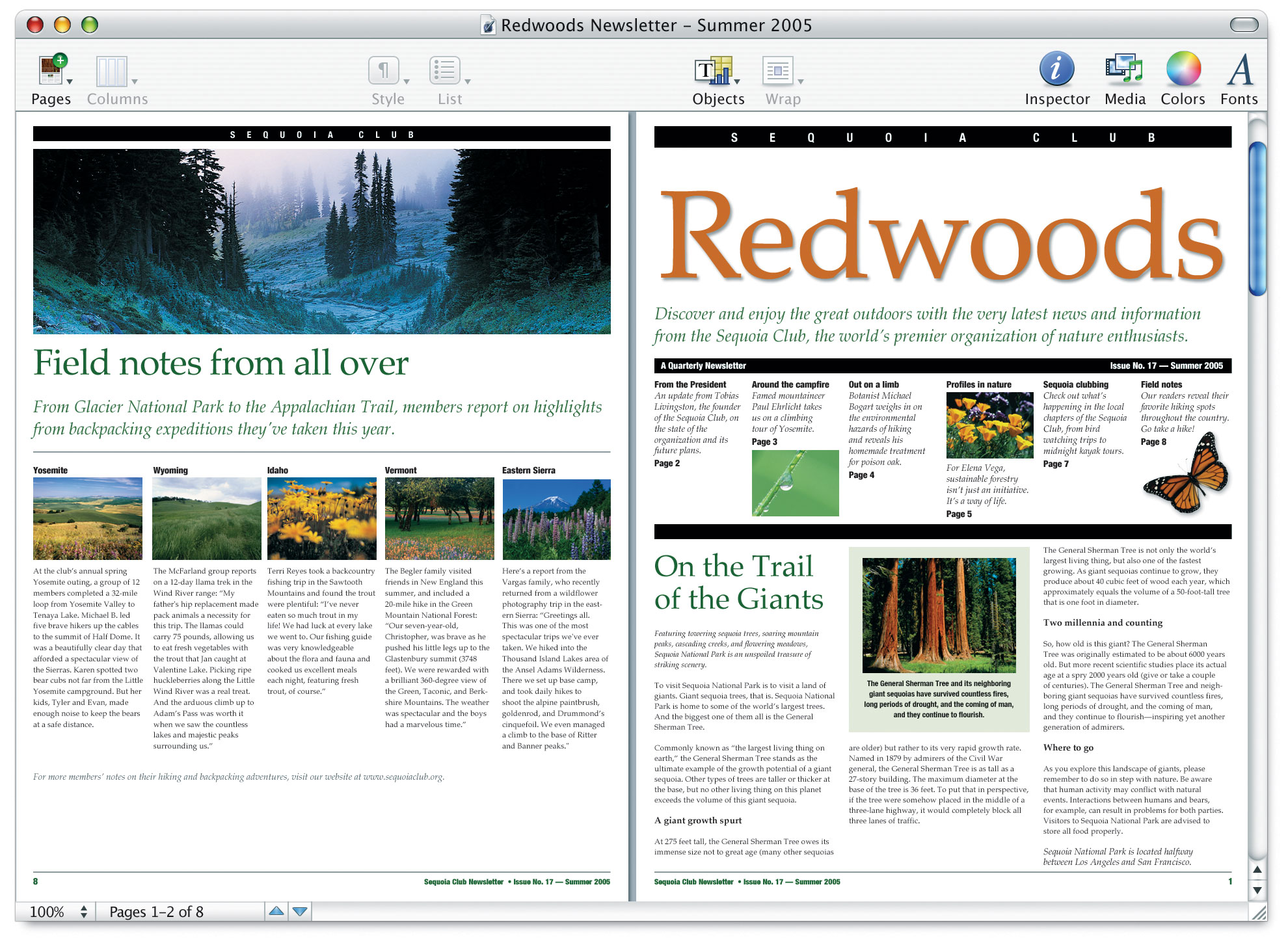Open the Colors picker wheel
Viewport: 1288px width, 943px height.
click(x=1183, y=69)
